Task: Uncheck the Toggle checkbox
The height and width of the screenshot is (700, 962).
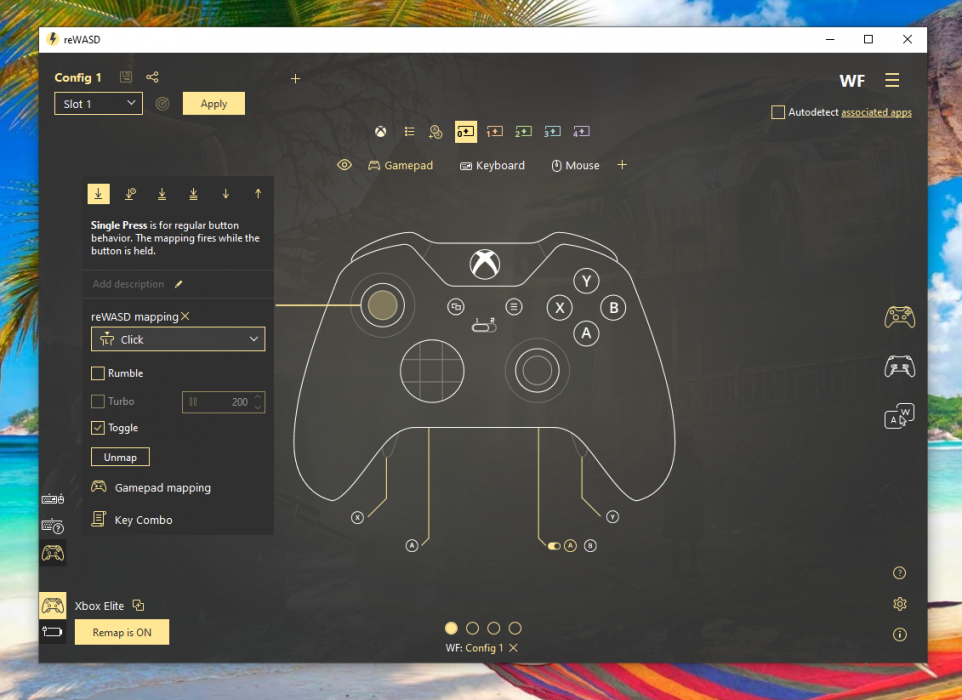Action: 98,428
